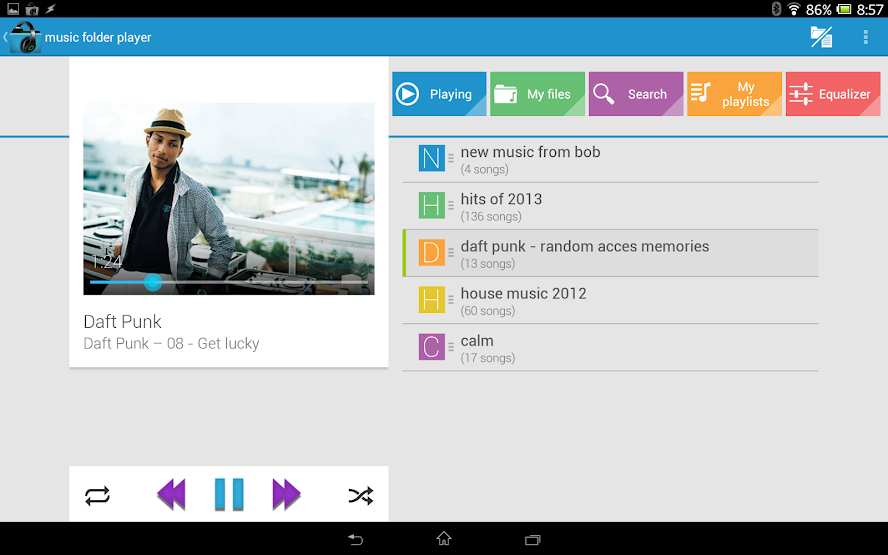Go back to previous track
Screen dimensions: 888x555
[172, 495]
